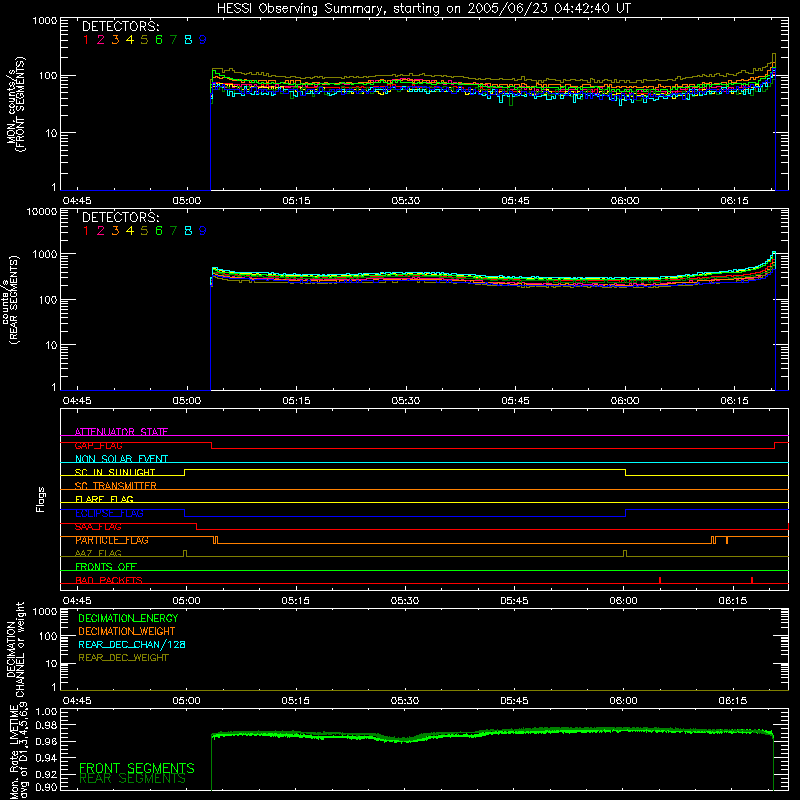Click the HESSI Observing Summary title
Screen dimensions: 800x800
click(423, 9)
